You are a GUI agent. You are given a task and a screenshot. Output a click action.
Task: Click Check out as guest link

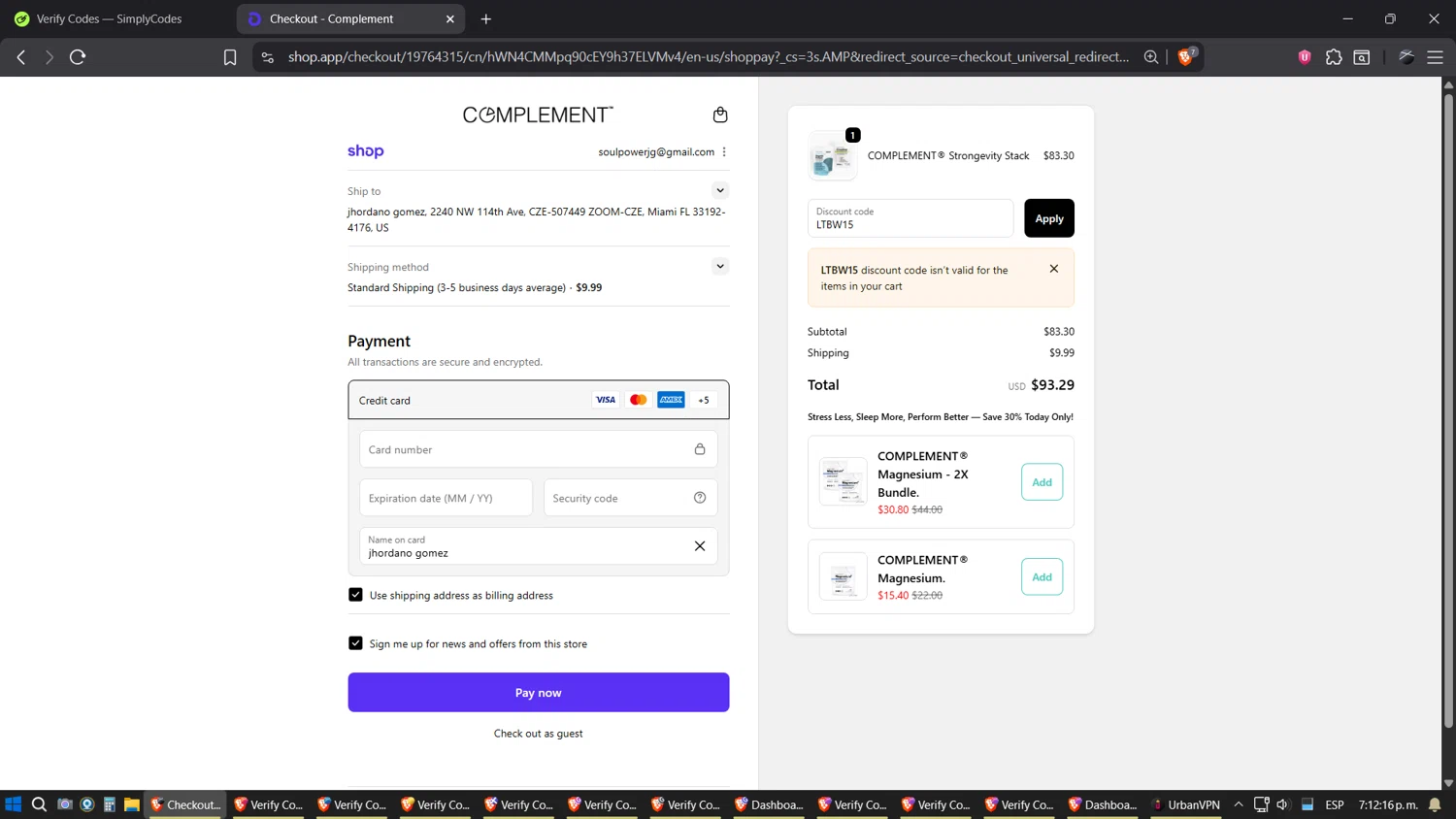coord(538,734)
